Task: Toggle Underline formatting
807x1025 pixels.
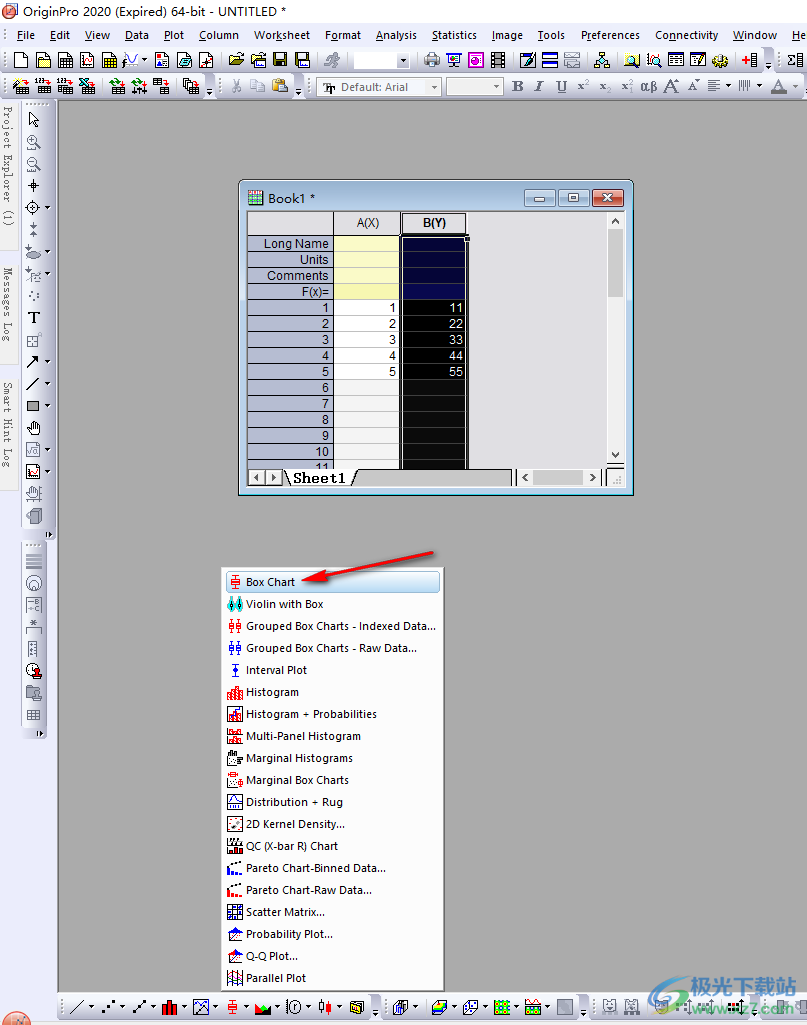Action: (561, 86)
